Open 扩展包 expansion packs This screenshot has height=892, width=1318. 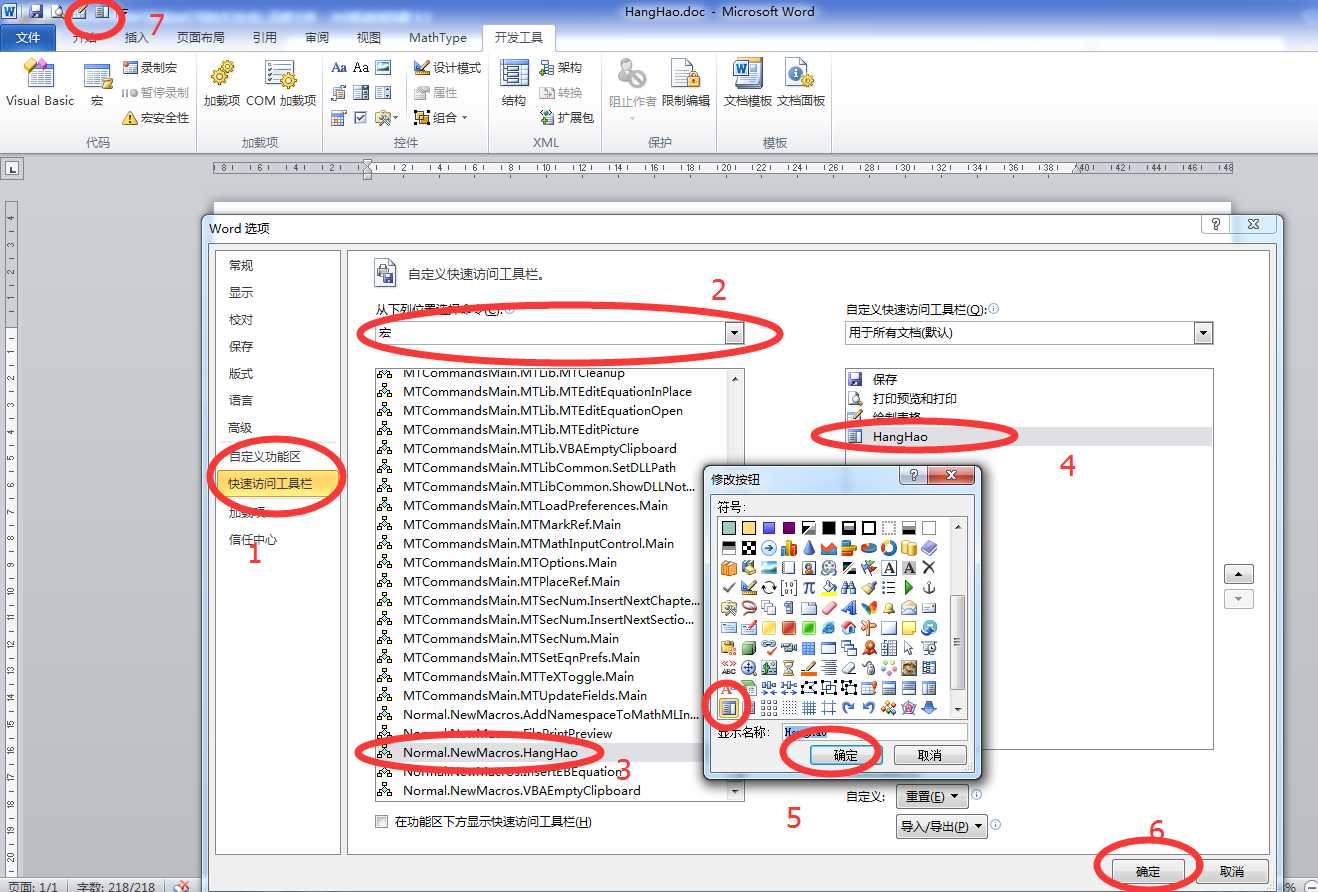(566, 118)
